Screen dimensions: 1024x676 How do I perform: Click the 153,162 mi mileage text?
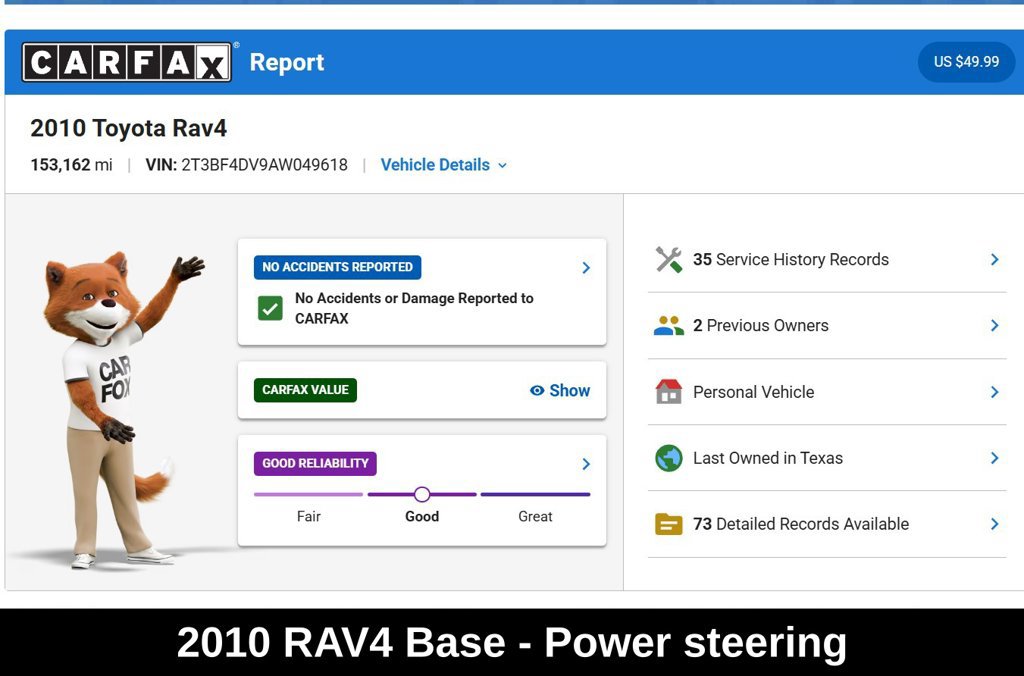(71, 165)
